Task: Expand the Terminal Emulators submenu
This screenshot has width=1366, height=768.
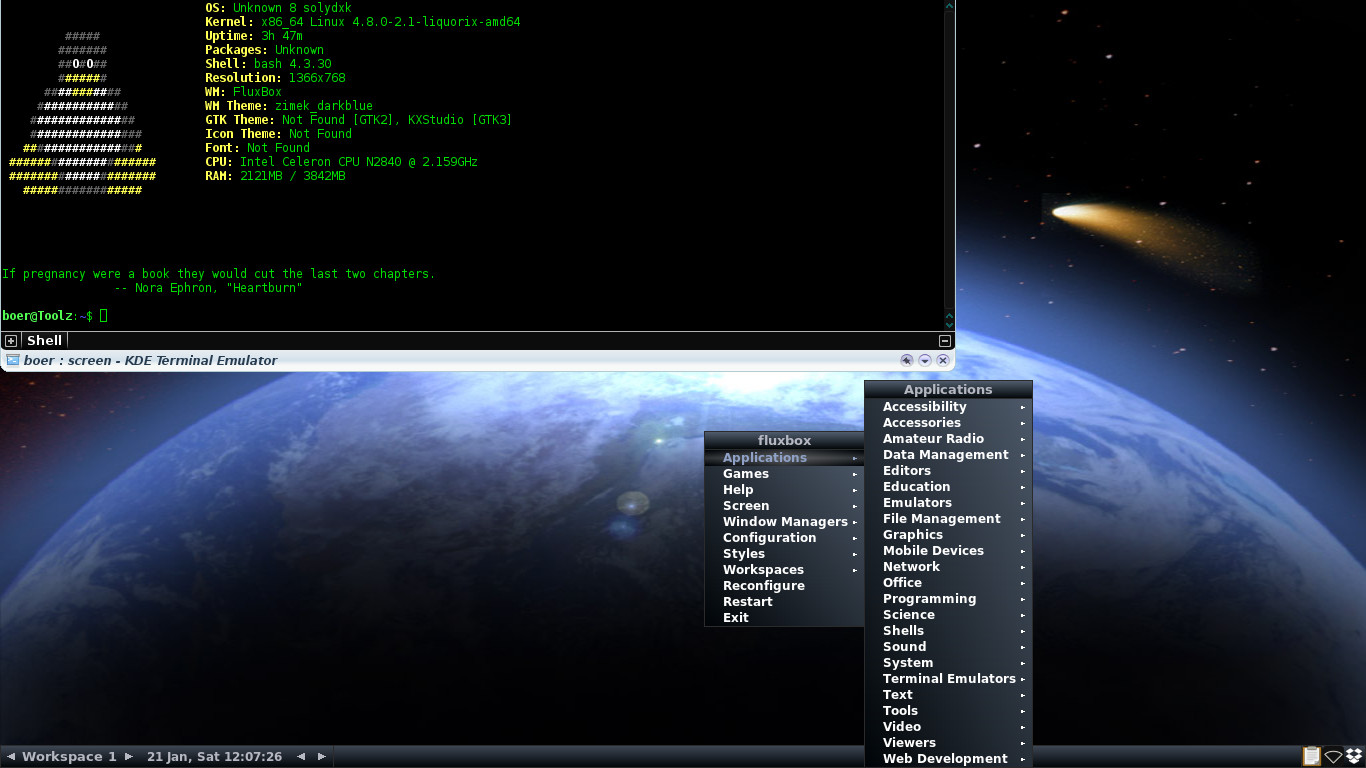Action: [948, 679]
